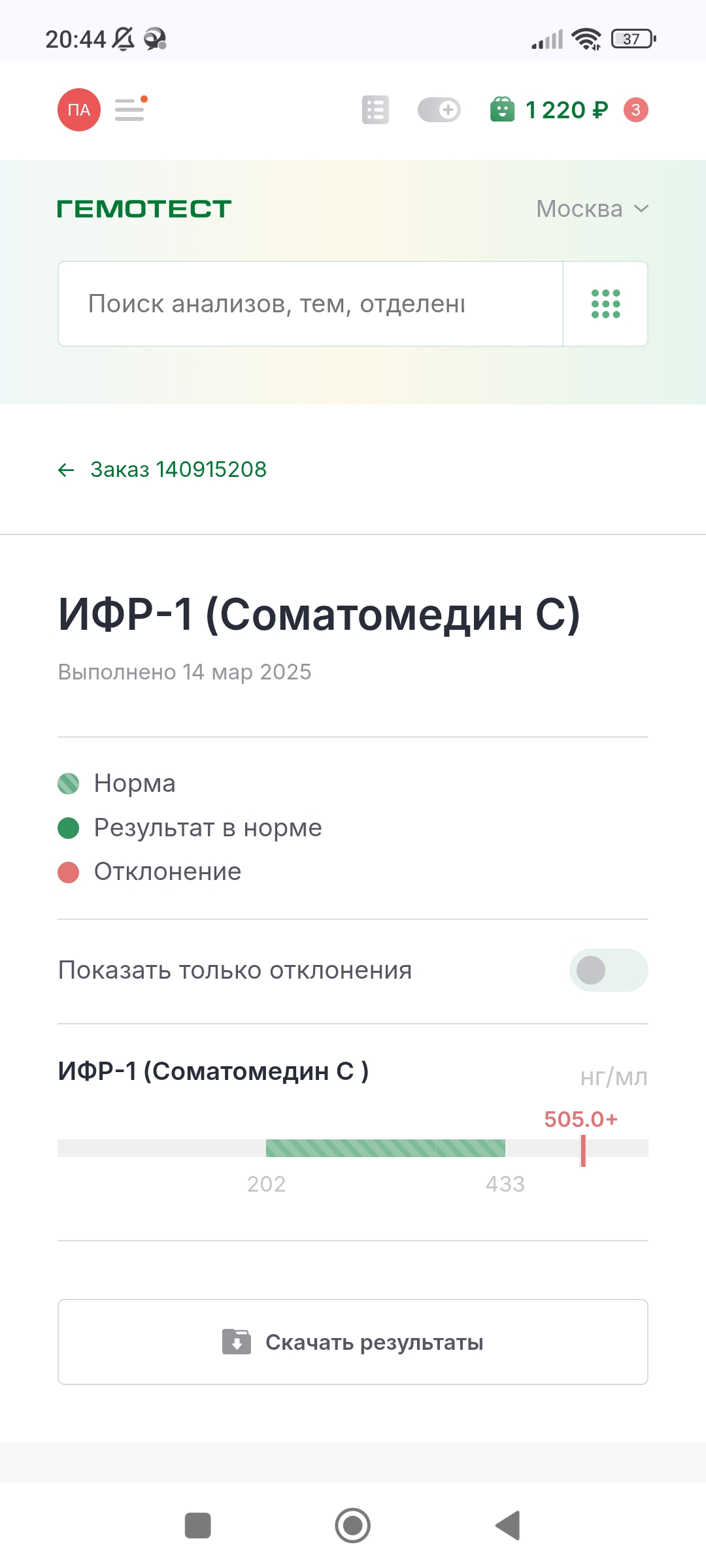Tap the Android back navigation button
The image size is (706, 1568).
pyautogui.click(x=508, y=1526)
